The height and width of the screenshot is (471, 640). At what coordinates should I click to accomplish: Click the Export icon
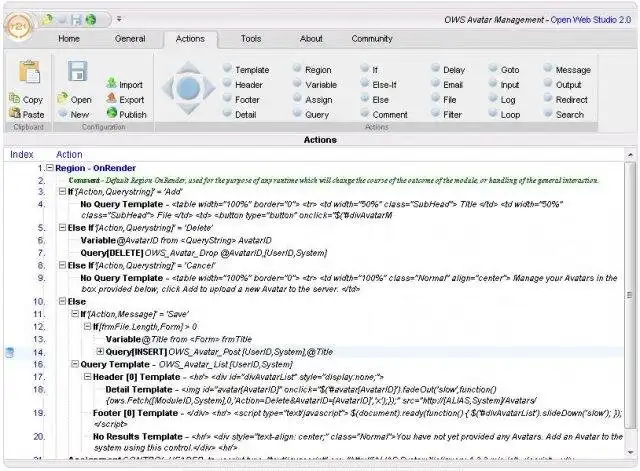111,98
